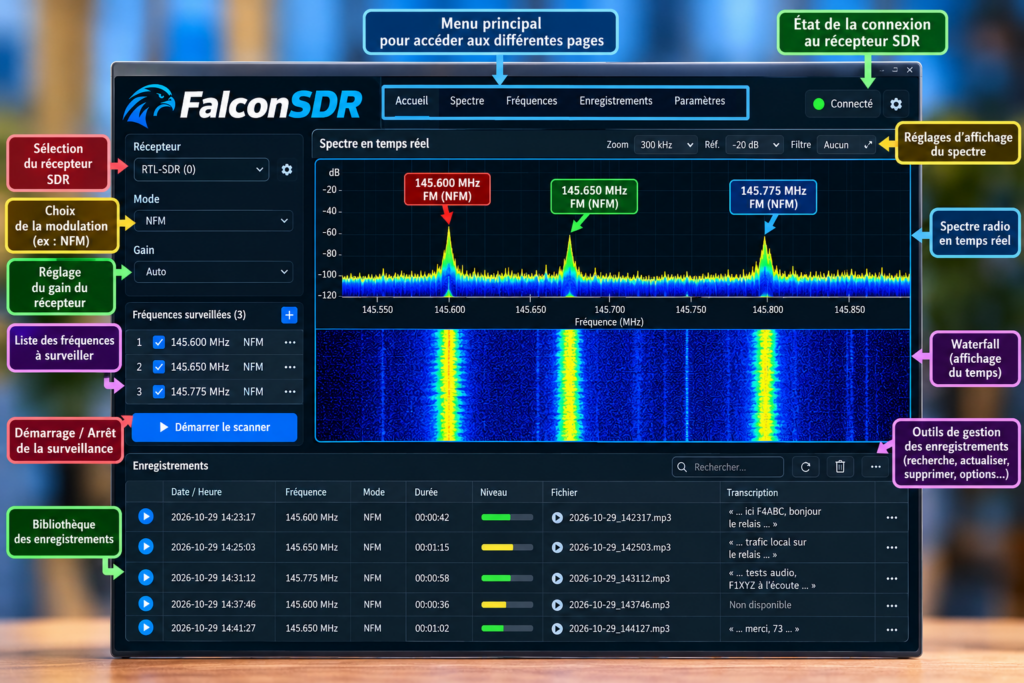Open row menu for 143112.mp3 recording
The image size is (1024, 683).
pyautogui.click(x=891, y=579)
